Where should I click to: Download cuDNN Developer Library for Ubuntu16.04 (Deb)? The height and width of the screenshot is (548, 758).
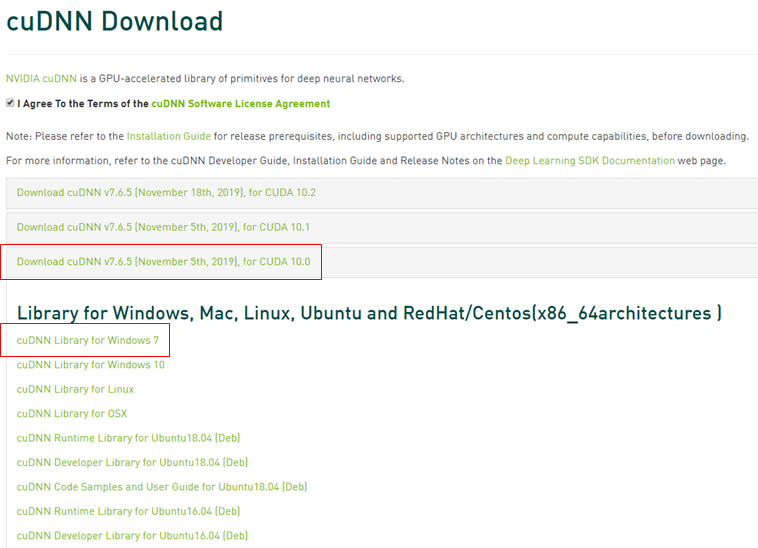coord(132,535)
